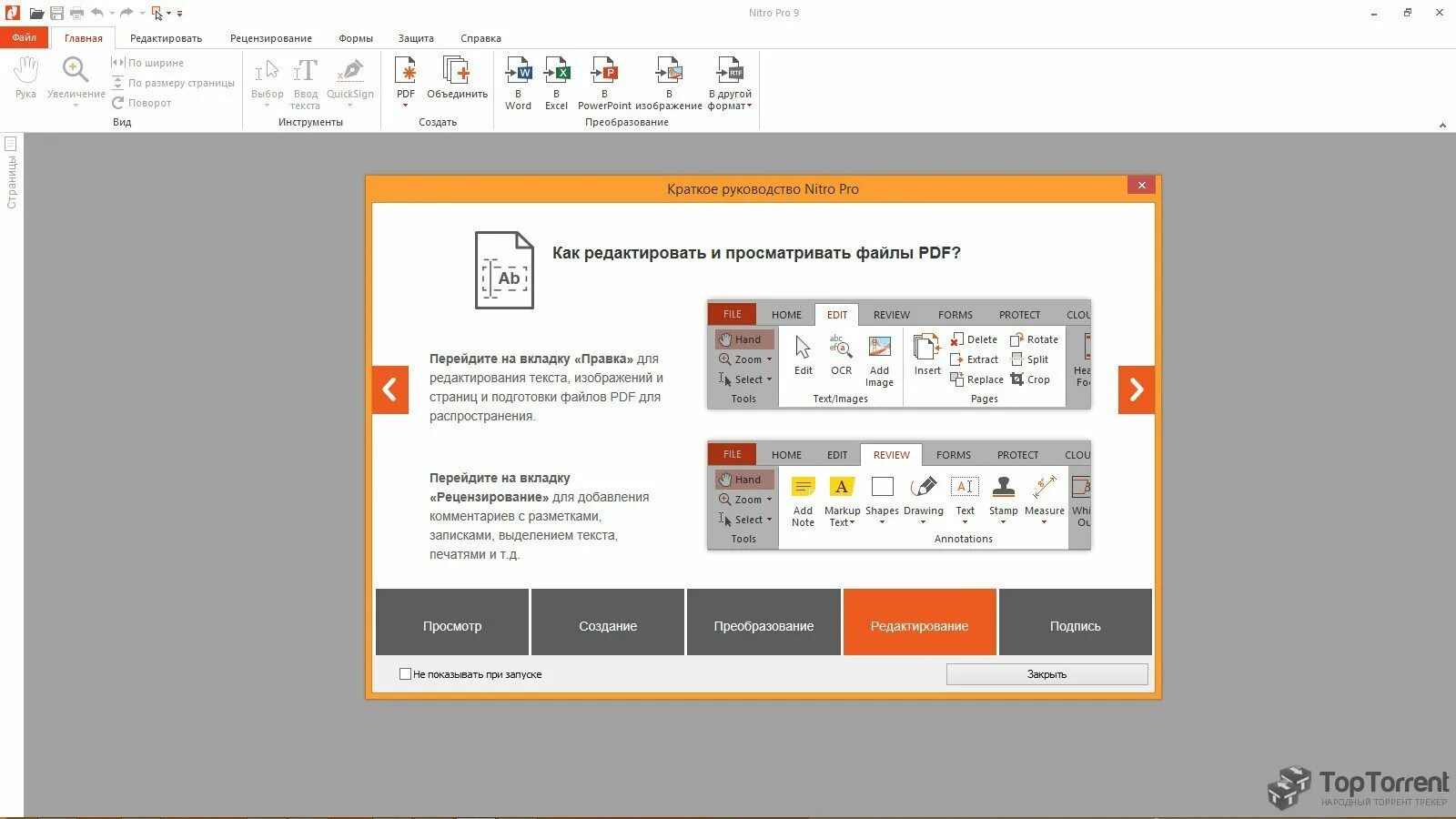Viewport: 1456px width, 819px height.
Task: Activate the Ввод текста type tool
Action: [x=305, y=84]
